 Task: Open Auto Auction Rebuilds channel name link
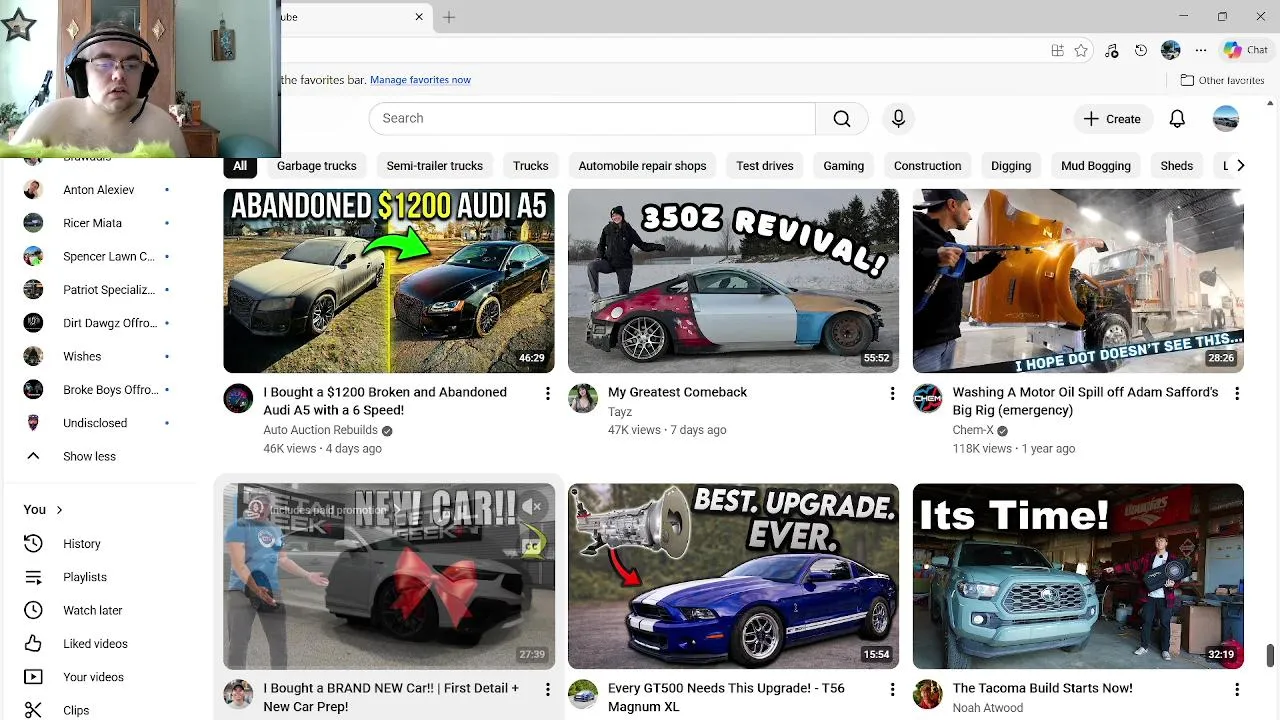coord(320,430)
